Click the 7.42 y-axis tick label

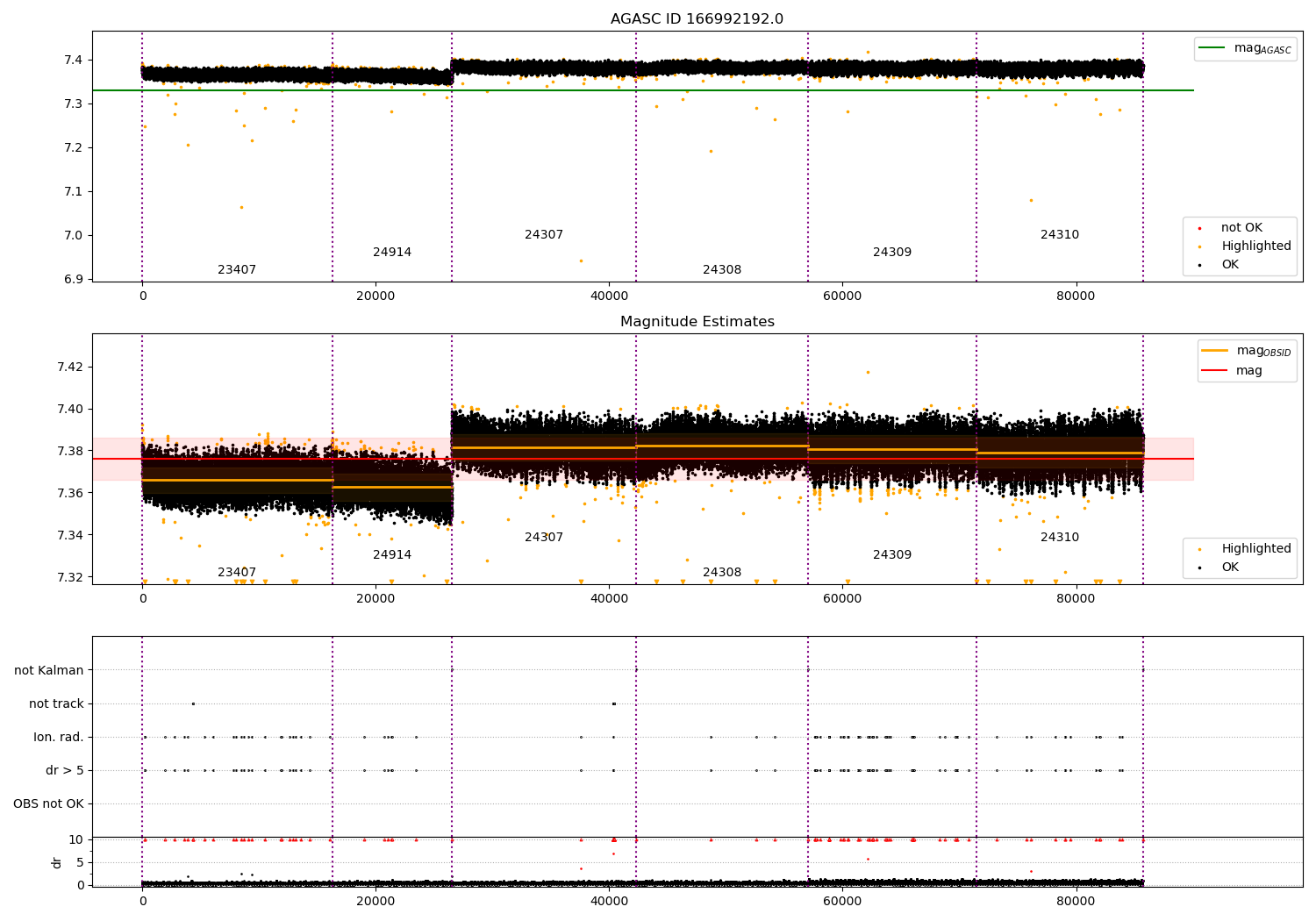68,367
